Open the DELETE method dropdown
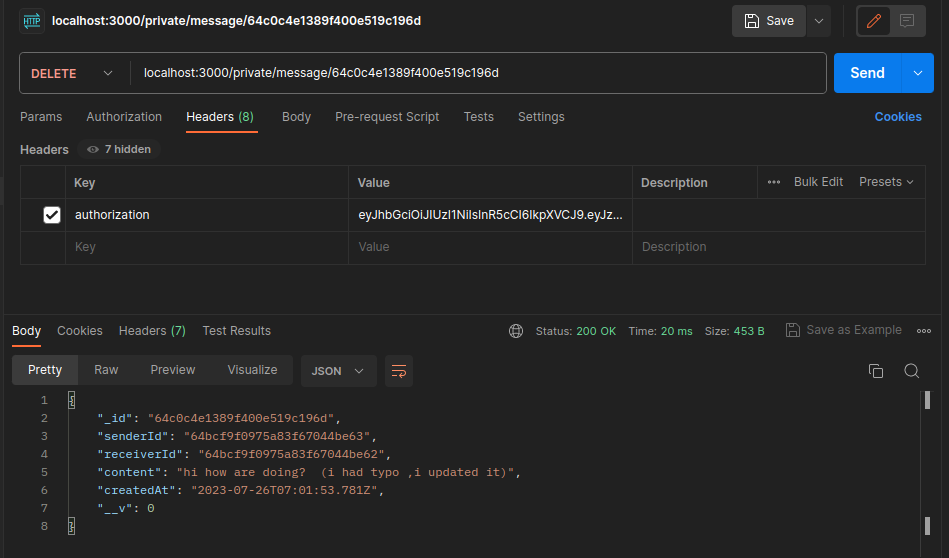The width and height of the screenshot is (949, 558). point(72,73)
